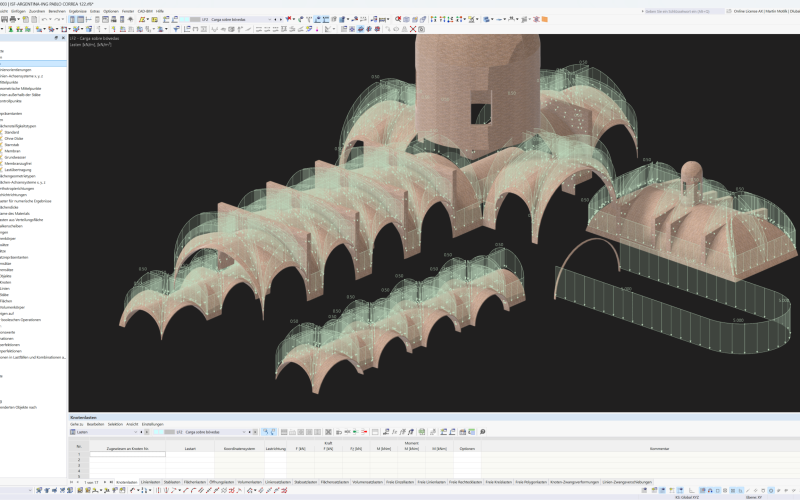800x500 pixels.
Task: Click the red row-delete icon in table toolbar
Action: click(x=364, y=432)
